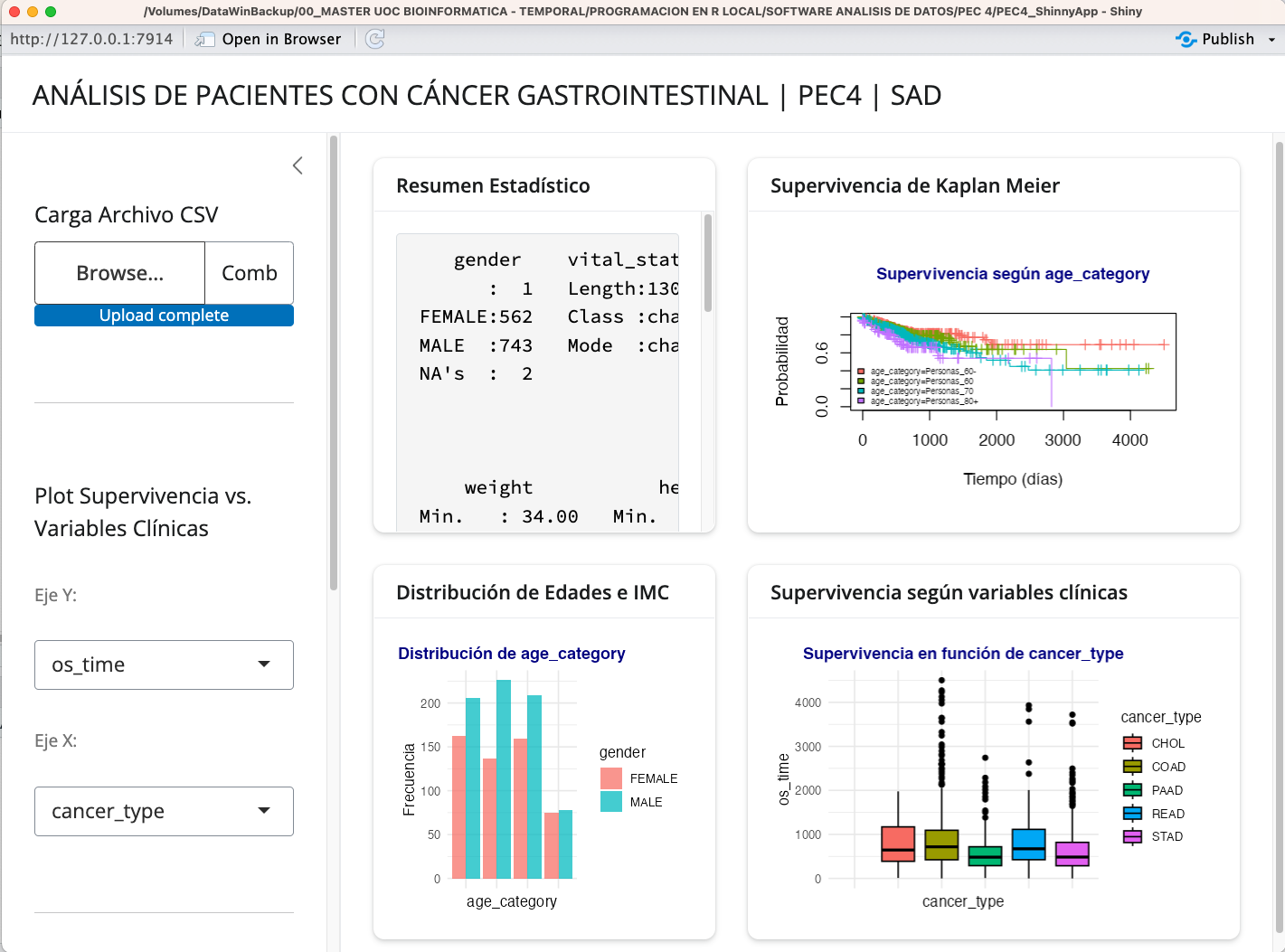The image size is (1285, 952).
Task: Click the app URL address field
Action: pos(90,39)
